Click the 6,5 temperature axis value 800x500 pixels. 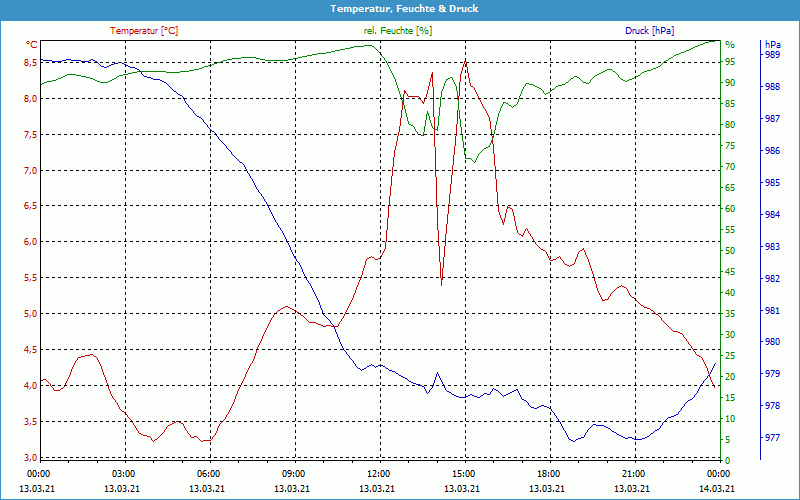point(31,206)
